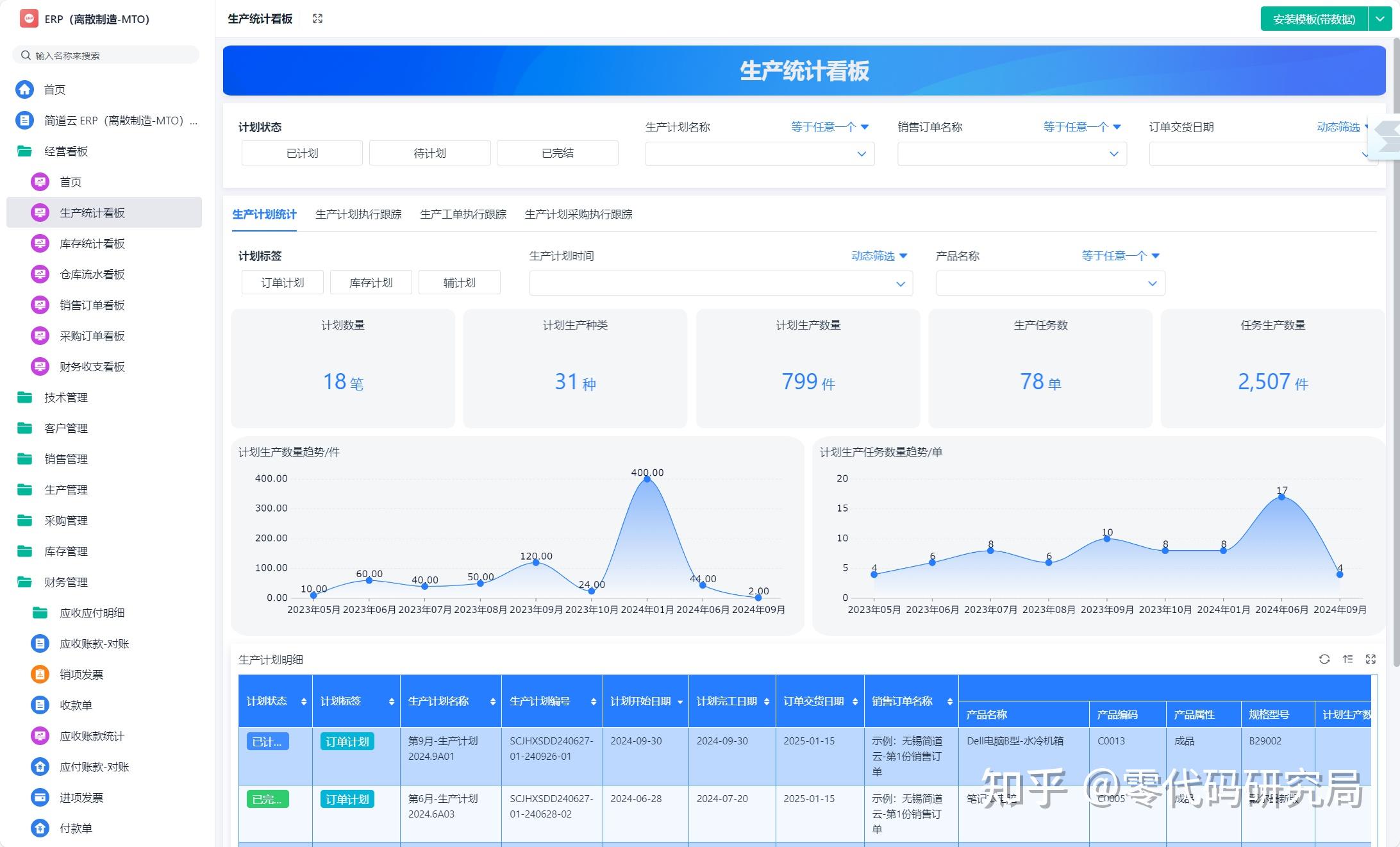Click the 采购订单看板 sidebar icon
The image size is (1400, 847).
(40, 335)
